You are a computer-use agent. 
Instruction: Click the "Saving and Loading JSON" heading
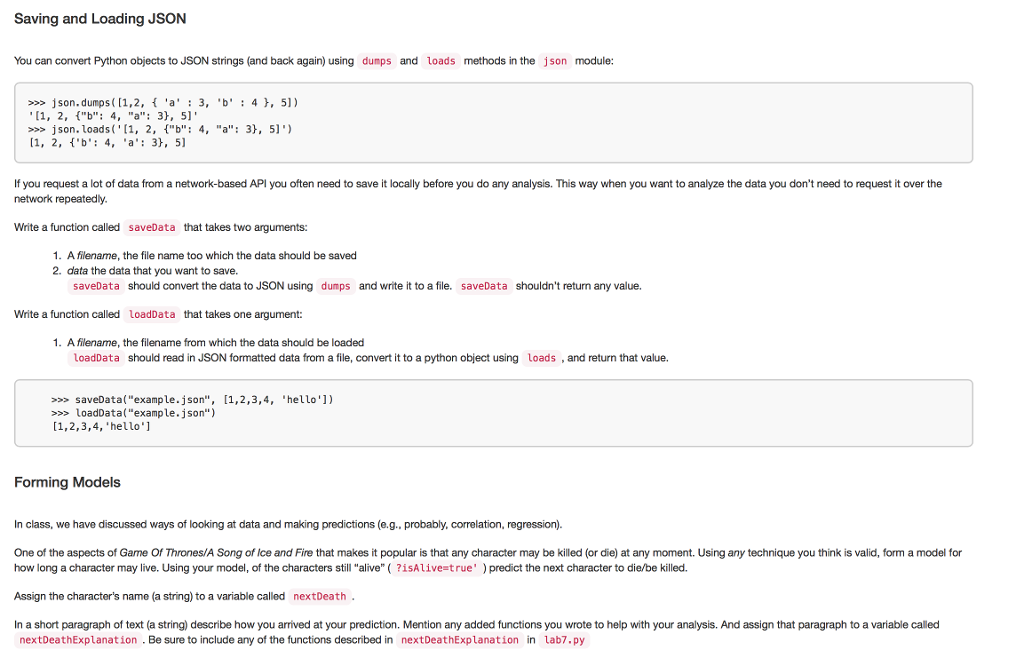(100, 19)
